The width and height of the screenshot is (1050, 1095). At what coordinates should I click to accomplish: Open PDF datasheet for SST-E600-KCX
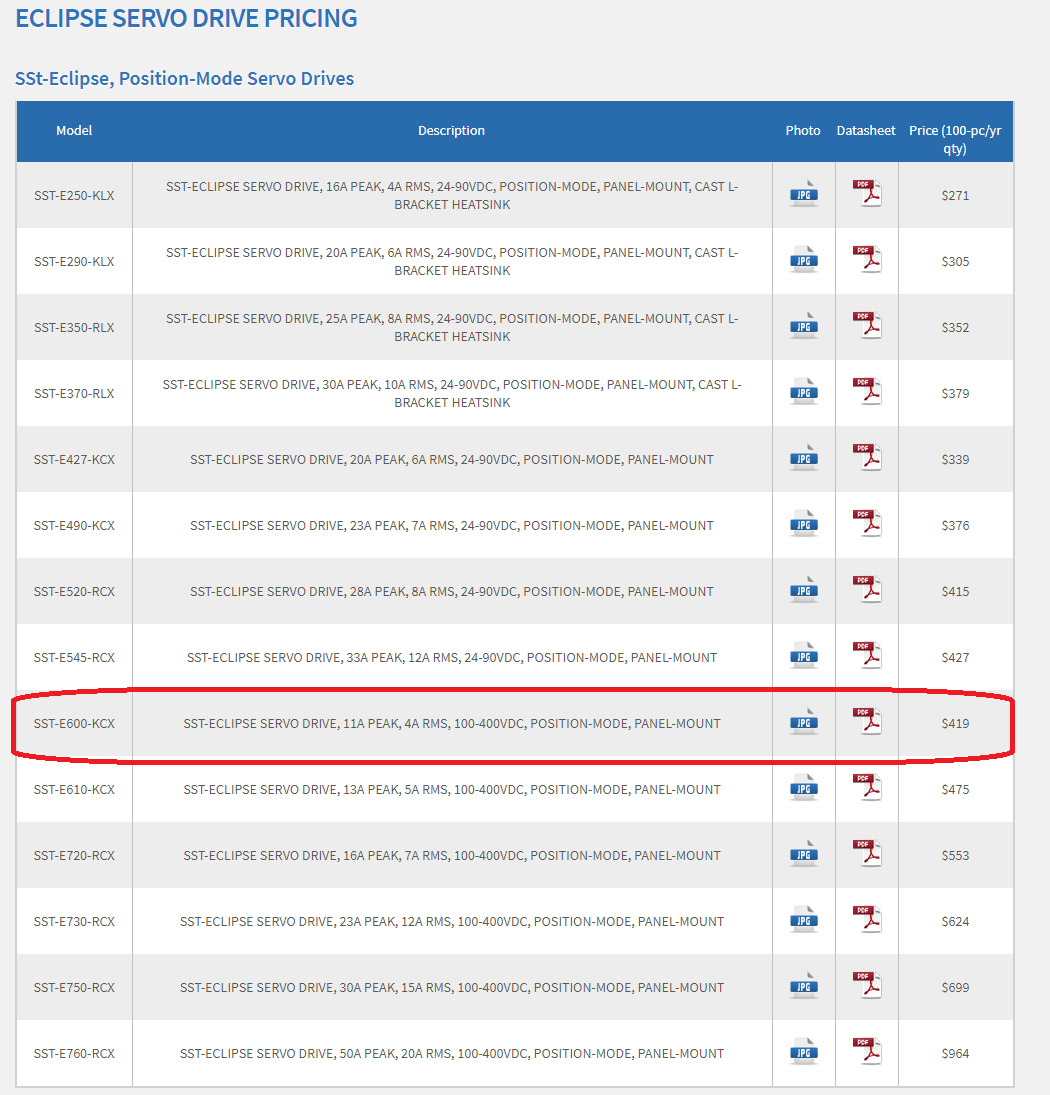pos(867,721)
